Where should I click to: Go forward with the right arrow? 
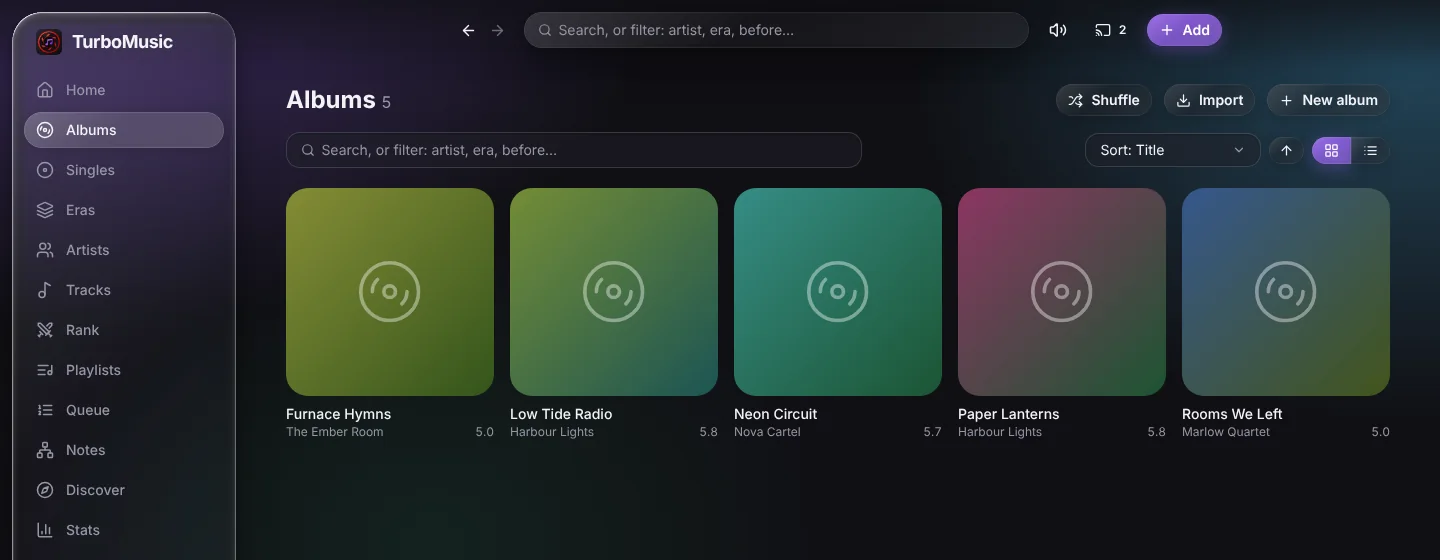(498, 30)
